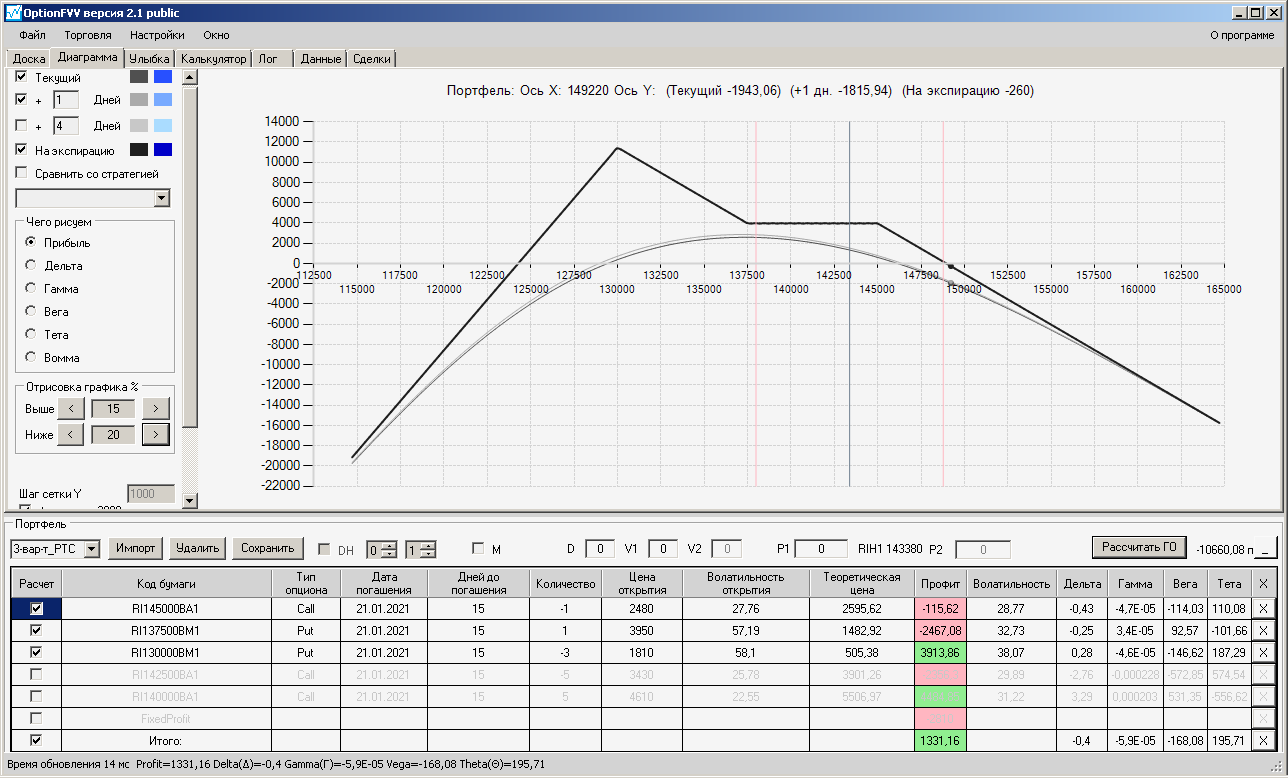Click the D input field in portfolio toolbar

click(600, 548)
